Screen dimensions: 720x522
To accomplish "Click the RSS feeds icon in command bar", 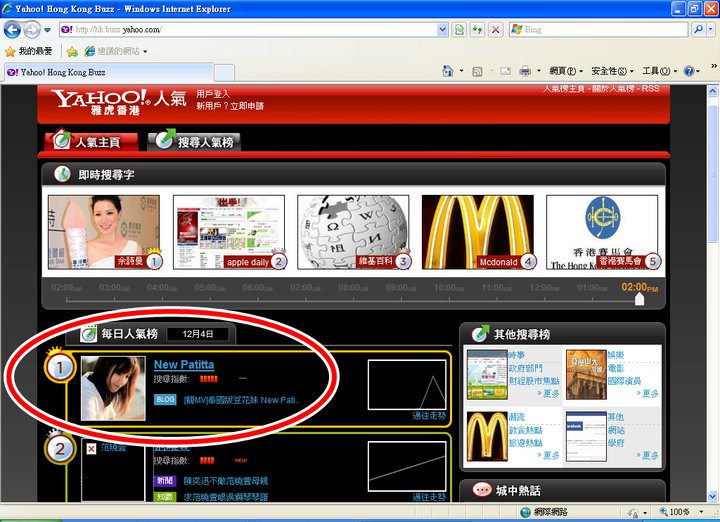I will coord(478,71).
